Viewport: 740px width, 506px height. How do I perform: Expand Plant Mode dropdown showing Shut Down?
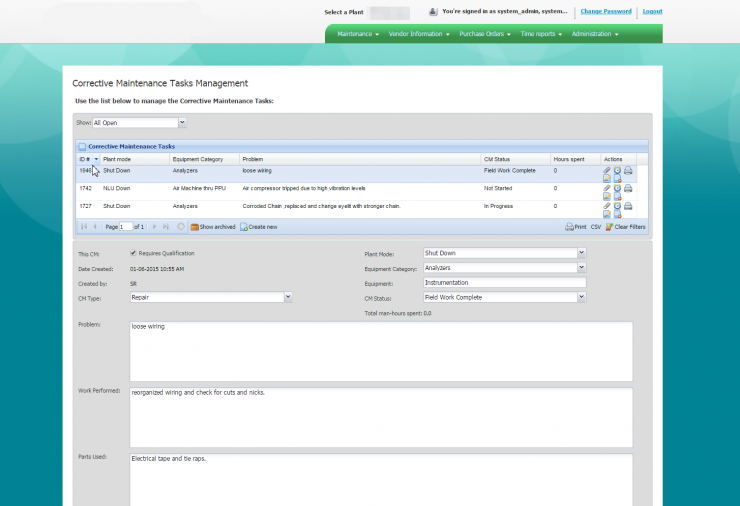coord(581,253)
